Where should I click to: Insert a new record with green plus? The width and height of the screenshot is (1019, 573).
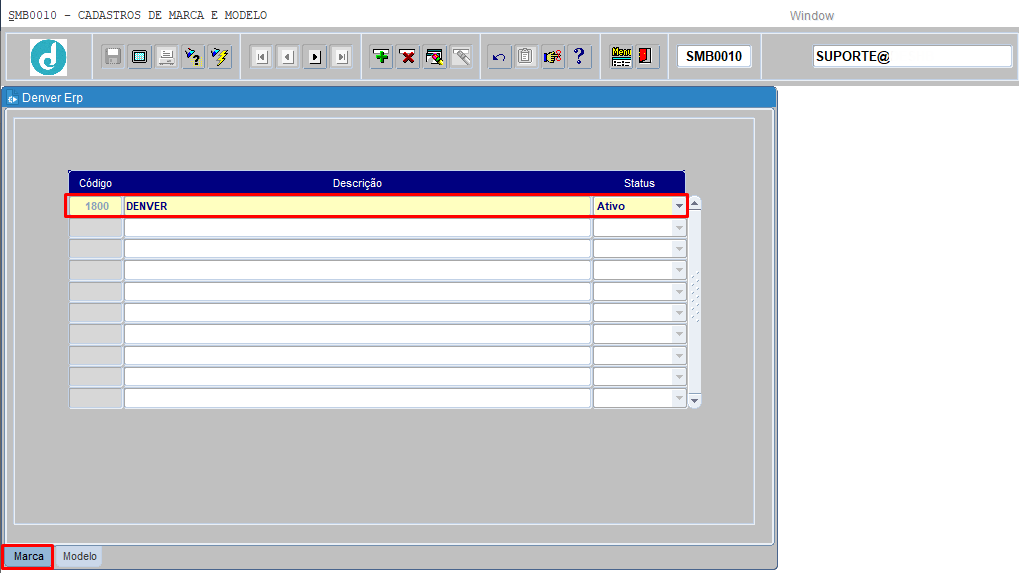pos(381,57)
